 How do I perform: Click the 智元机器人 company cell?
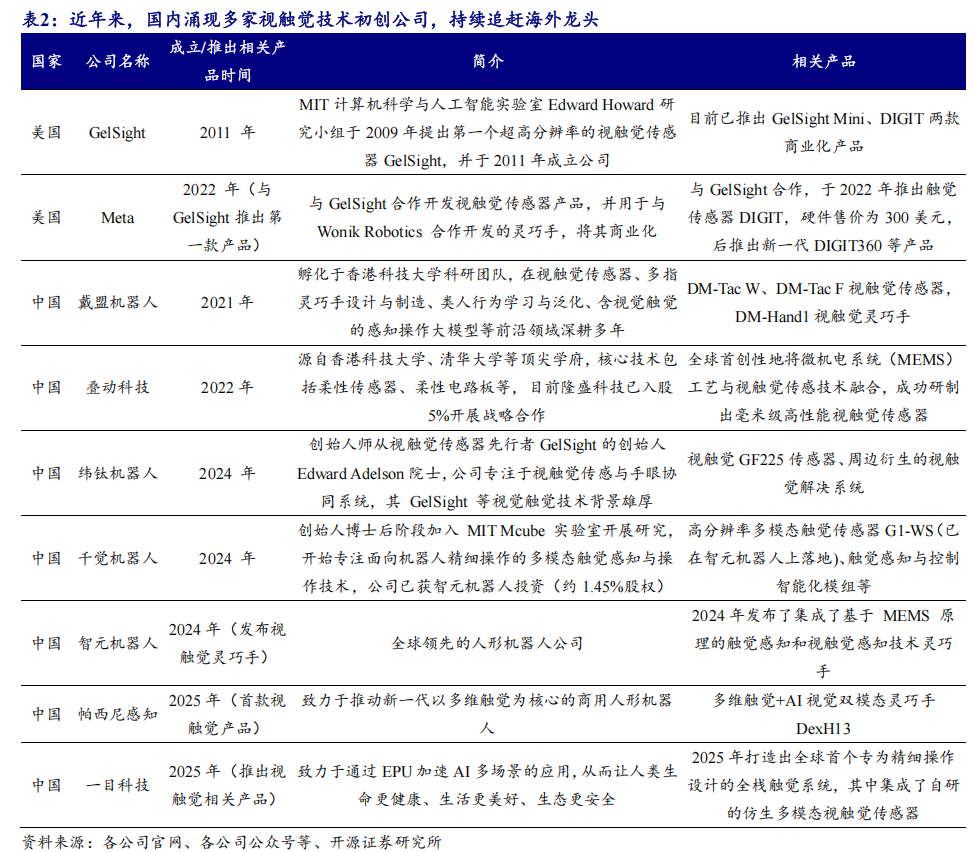[117, 643]
